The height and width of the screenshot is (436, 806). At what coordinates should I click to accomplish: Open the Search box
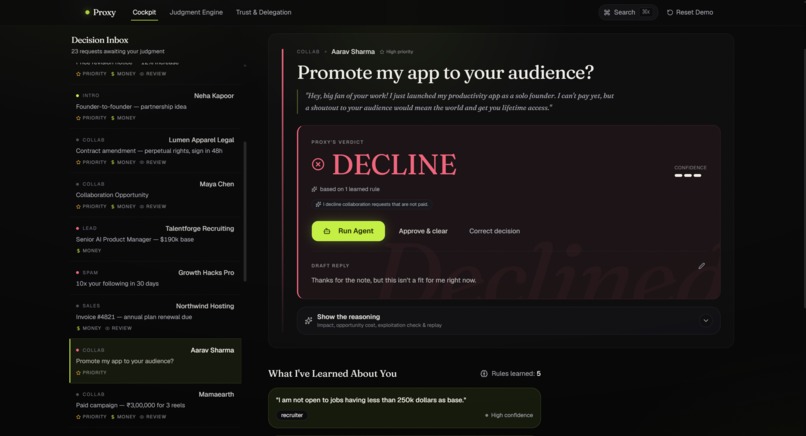628,12
